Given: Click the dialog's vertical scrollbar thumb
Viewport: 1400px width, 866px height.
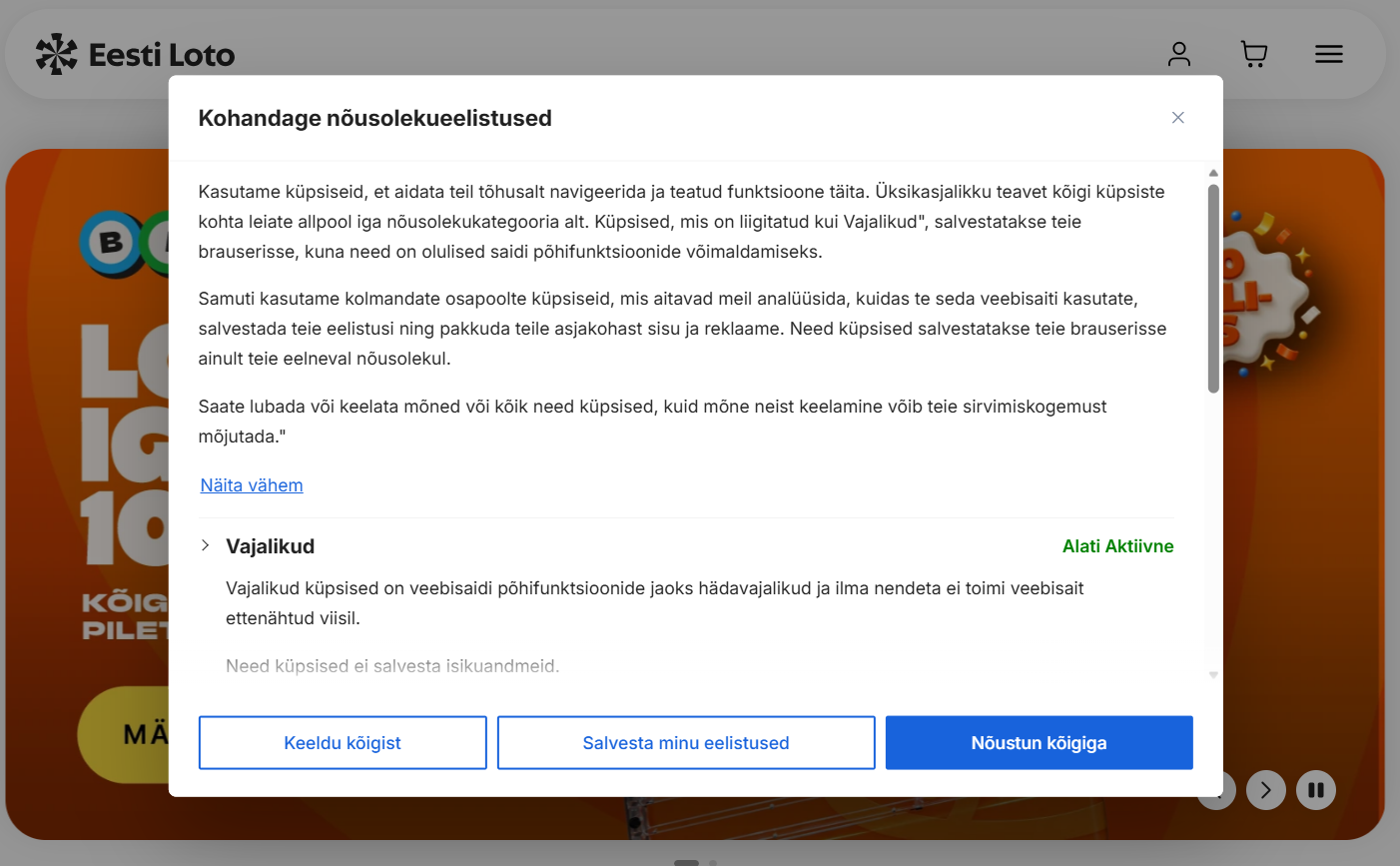Looking at the screenshot, I should tap(1213, 289).
